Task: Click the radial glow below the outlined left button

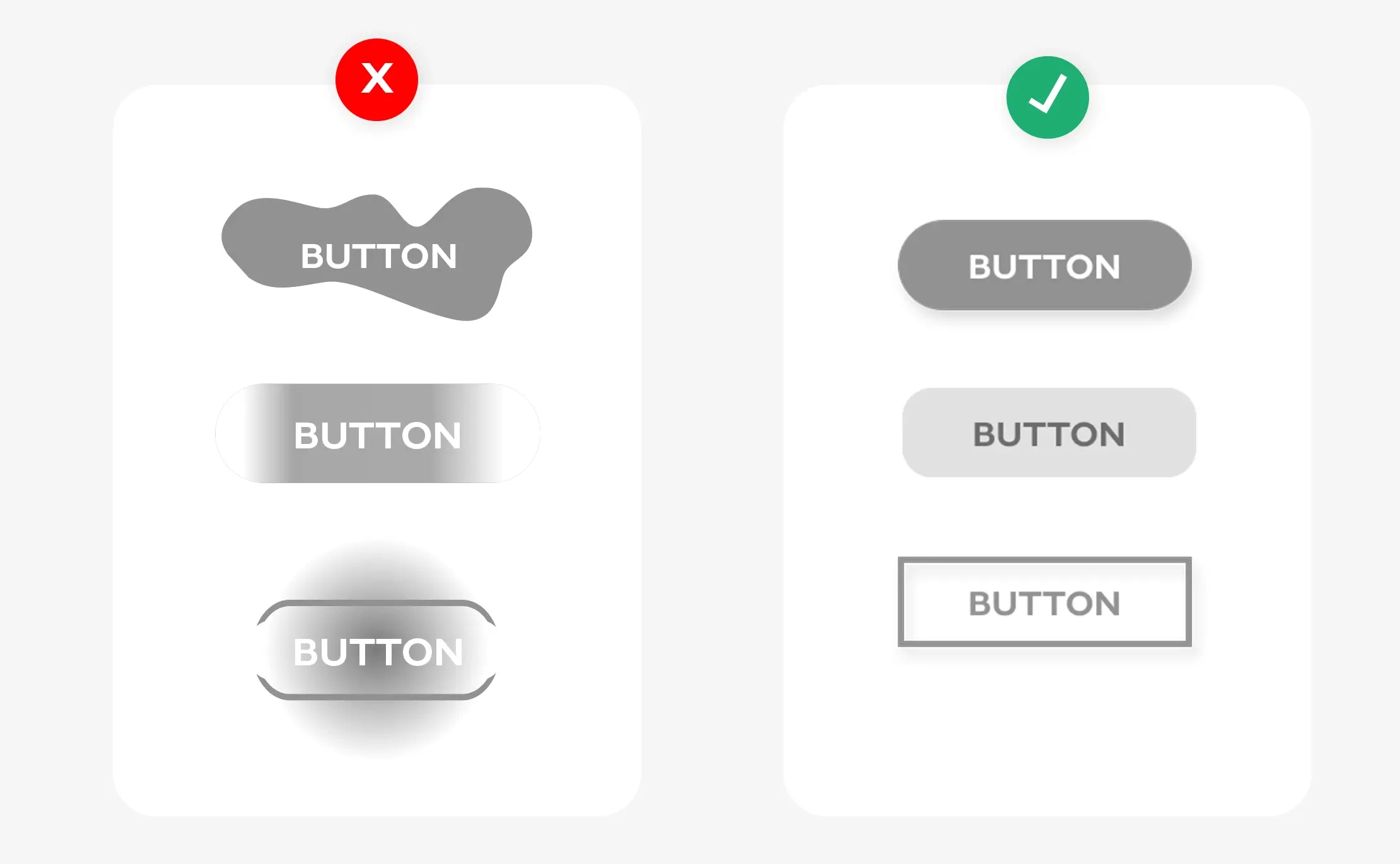Action: pos(376,728)
